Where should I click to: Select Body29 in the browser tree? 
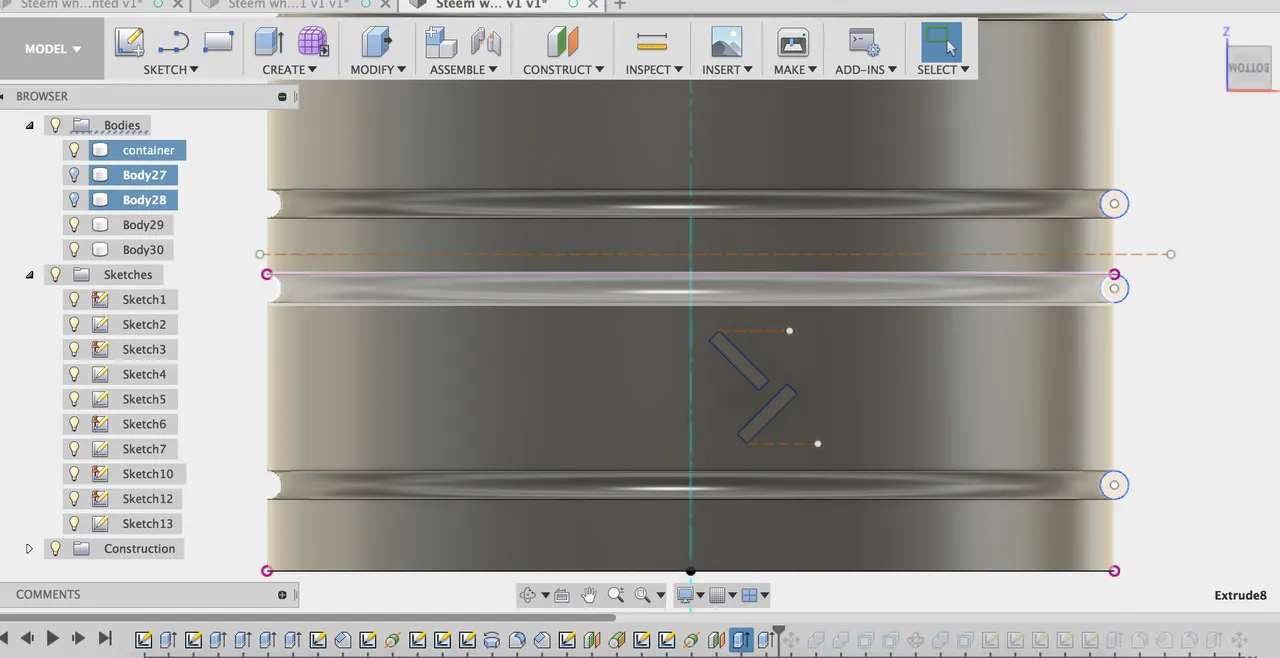click(x=143, y=225)
